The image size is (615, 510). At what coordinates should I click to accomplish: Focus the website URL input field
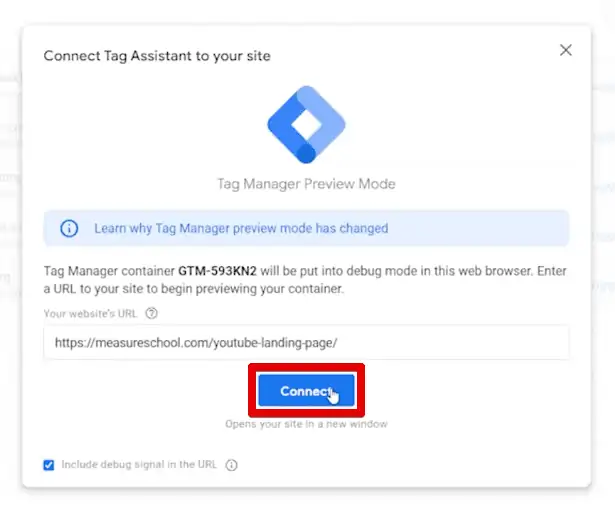(306, 342)
